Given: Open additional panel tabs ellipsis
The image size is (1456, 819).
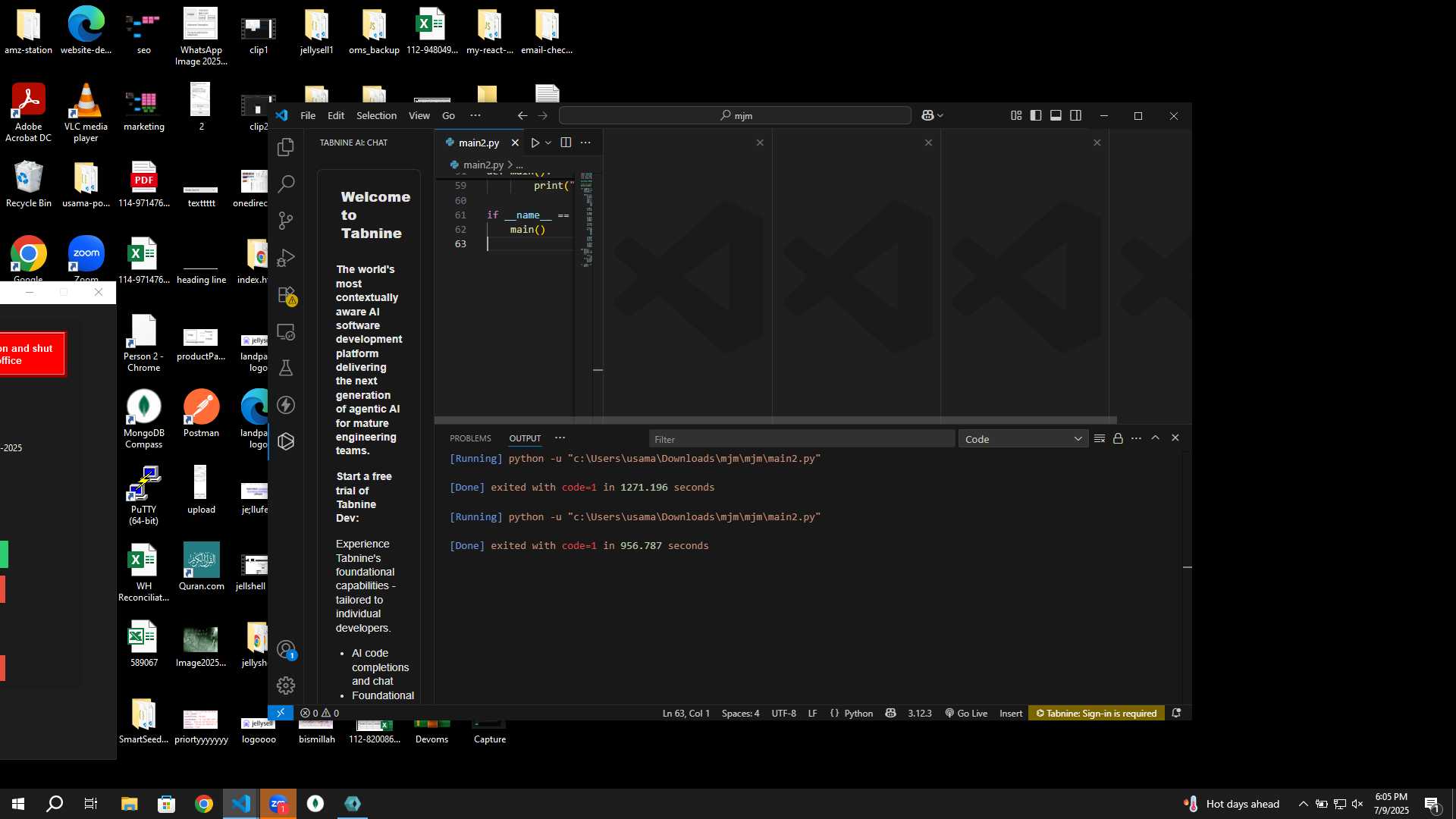Looking at the screenshot, I should point(560,438).
